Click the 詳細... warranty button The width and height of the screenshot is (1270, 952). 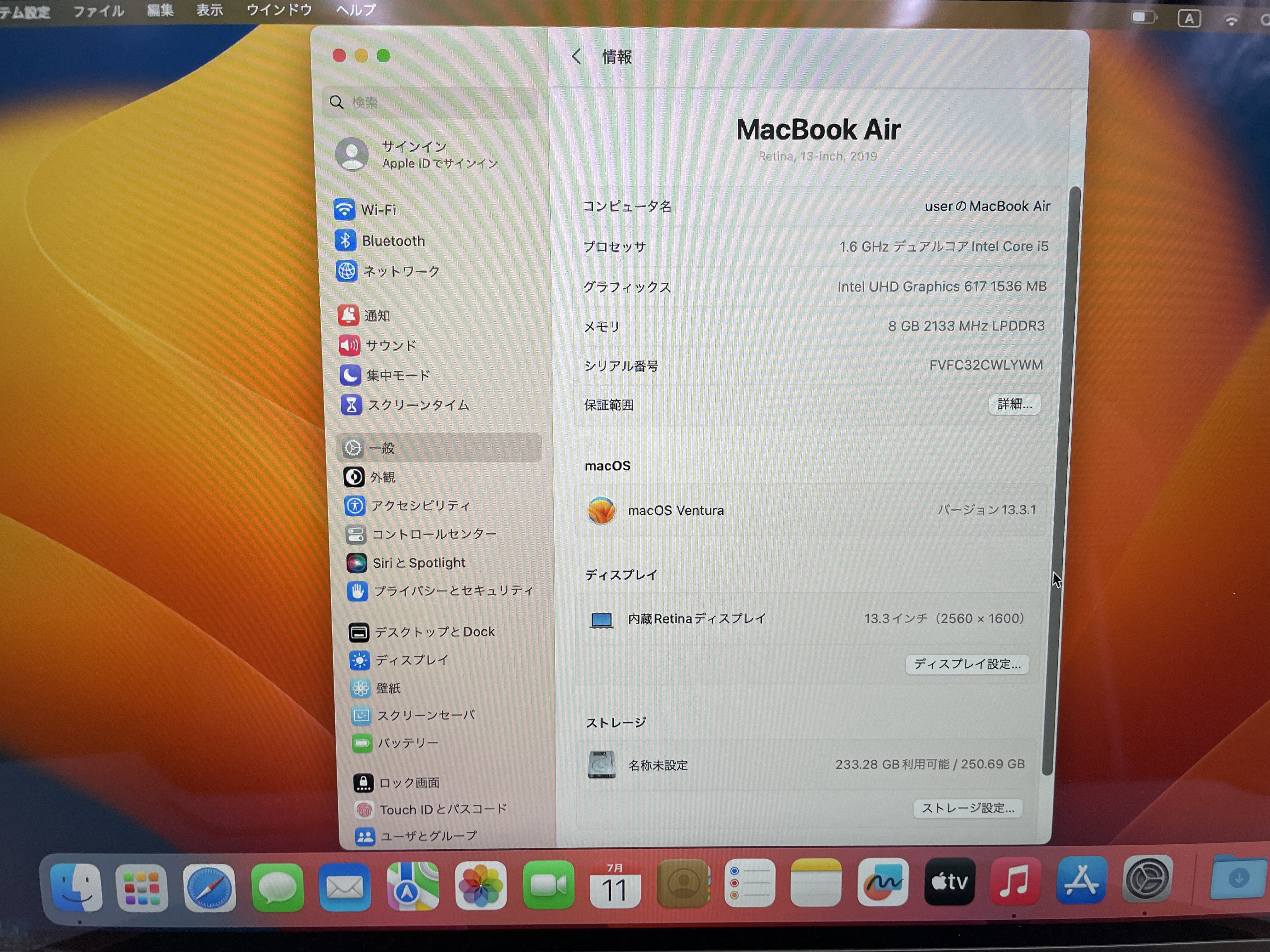[x=1015, y=404]
